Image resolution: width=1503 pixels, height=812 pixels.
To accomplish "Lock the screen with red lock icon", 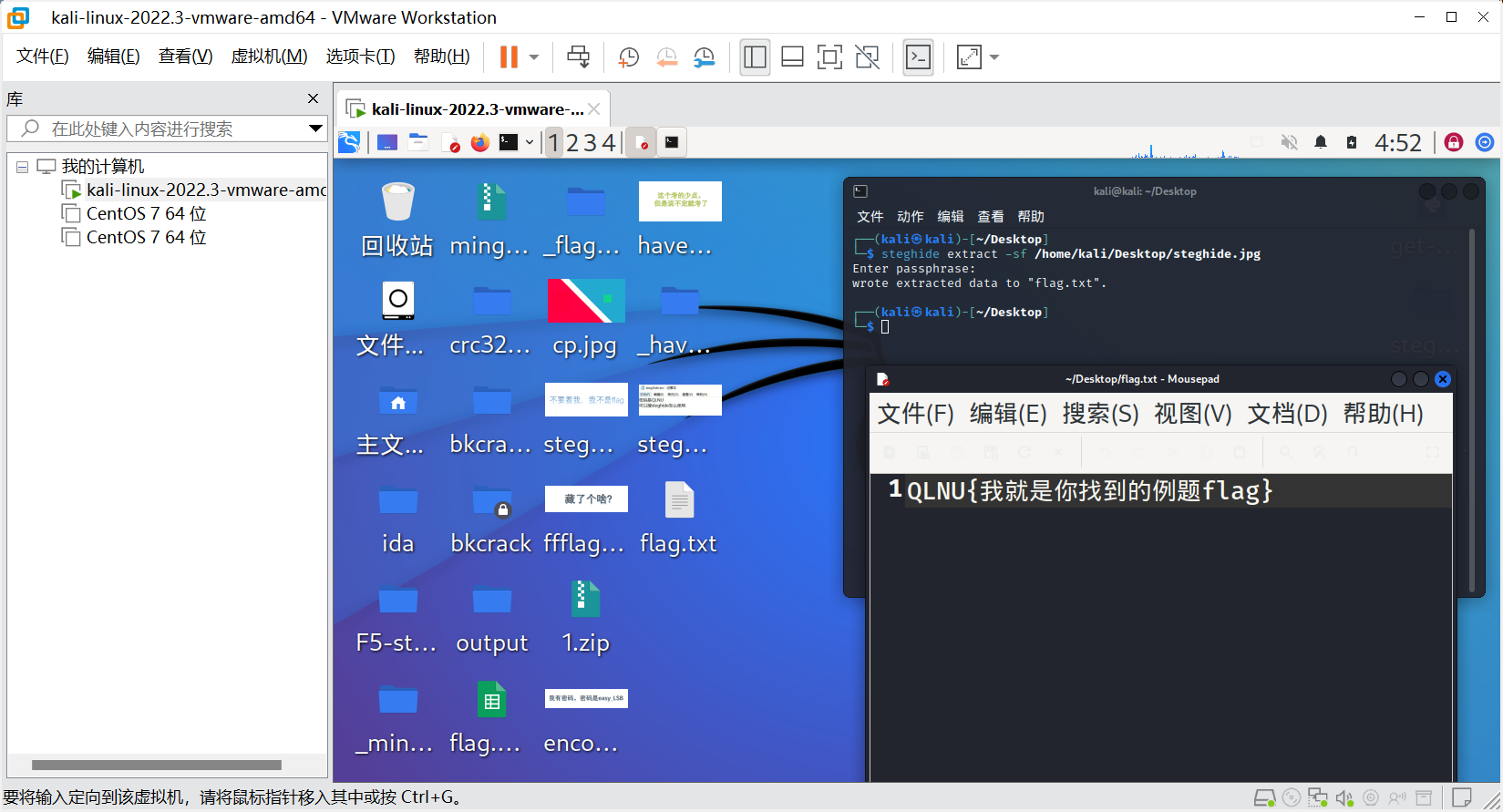I will (x=1454, y=142).
